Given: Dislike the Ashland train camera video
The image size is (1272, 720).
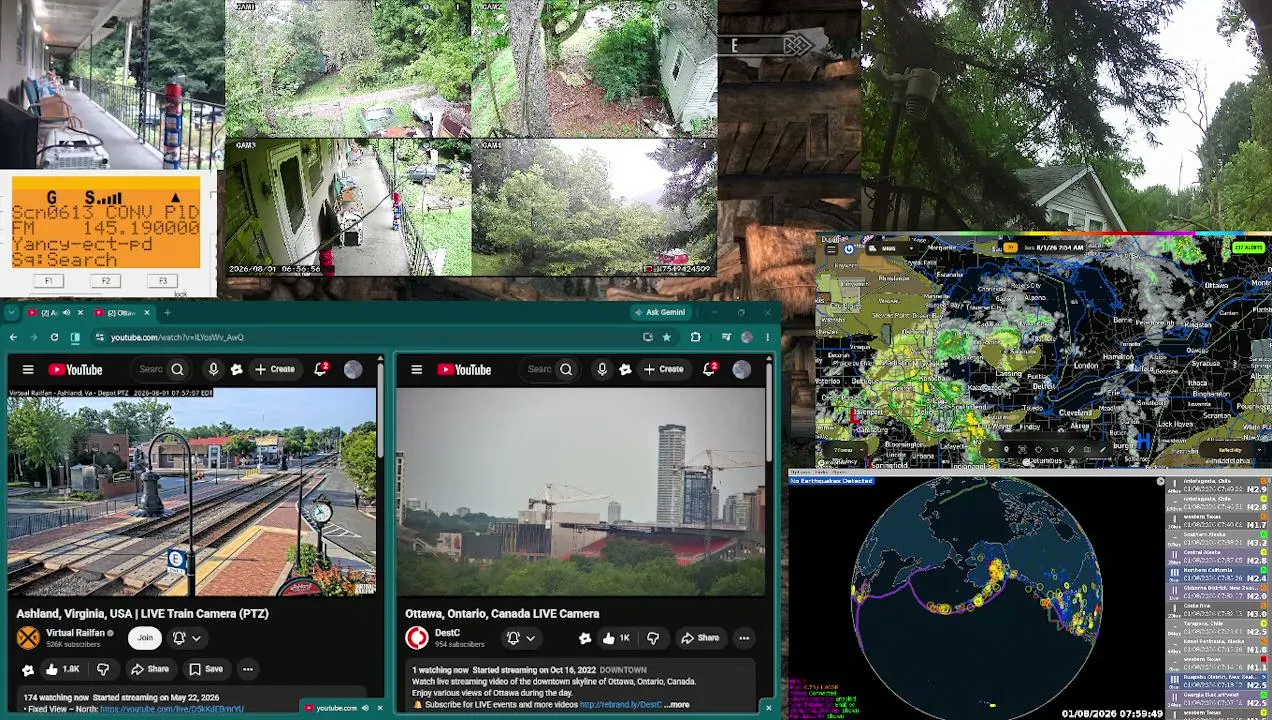Looking at the screenshot, I should tap(102, 669).
